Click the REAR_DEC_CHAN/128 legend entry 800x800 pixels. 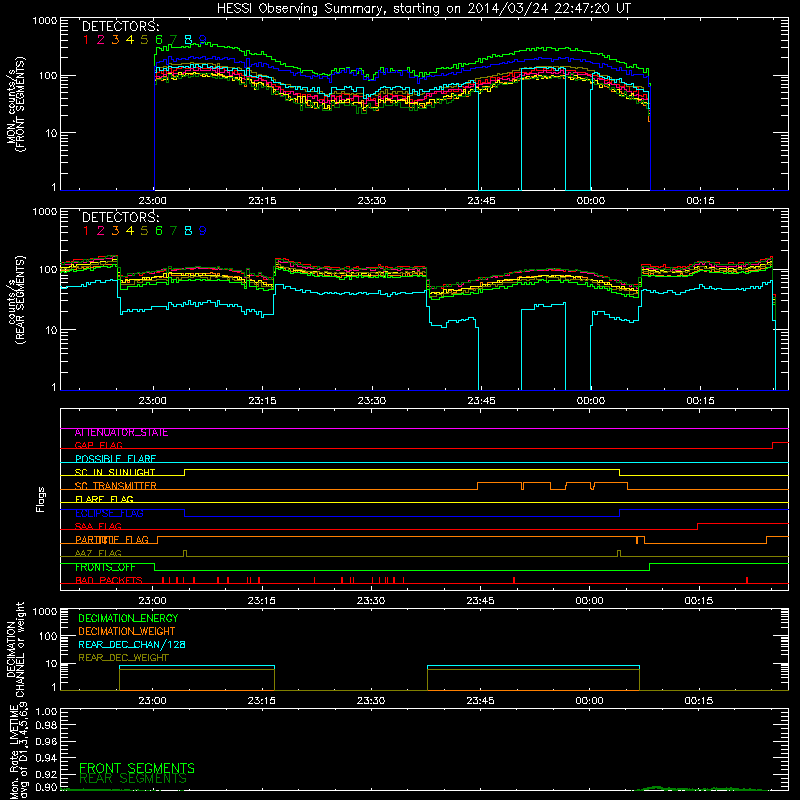pyautogui.click(x=132, y=645)
